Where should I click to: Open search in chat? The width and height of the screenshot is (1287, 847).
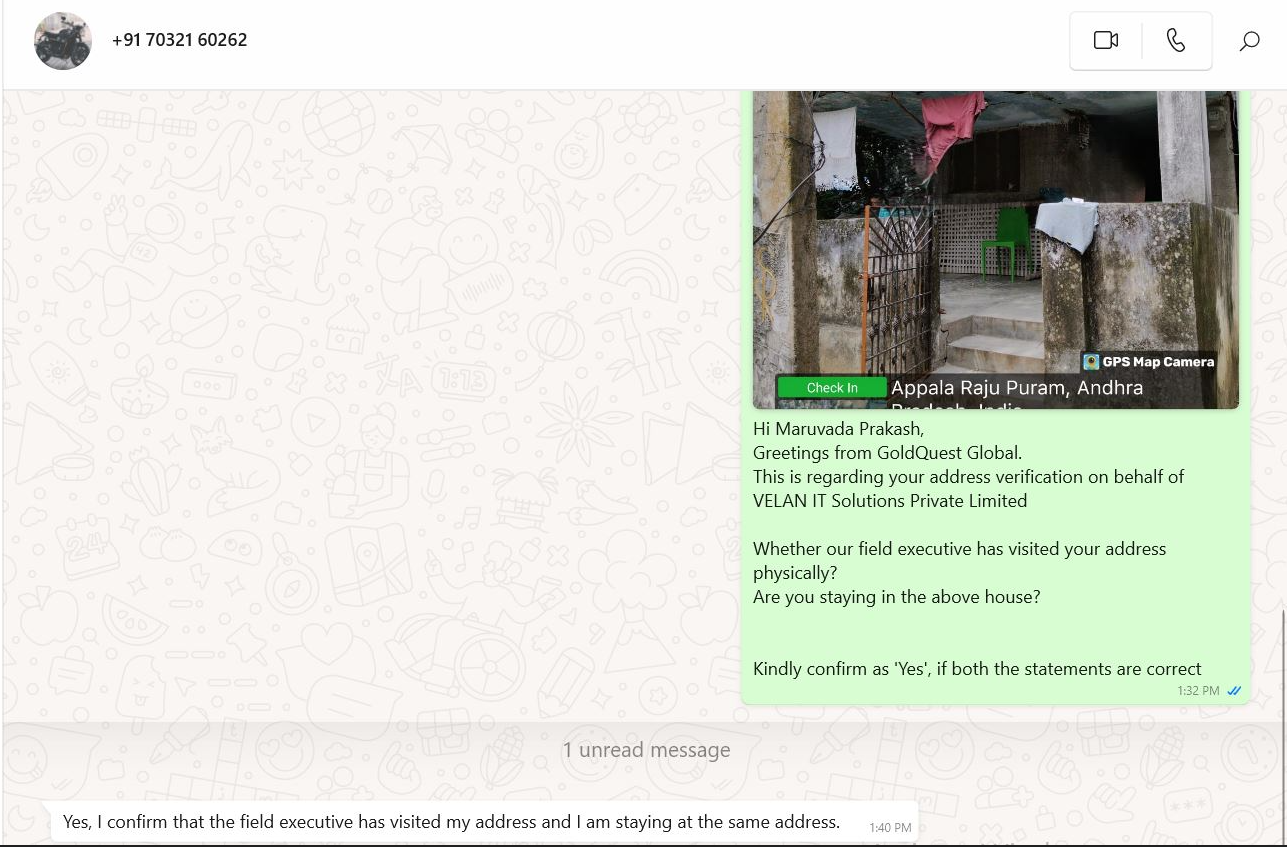coord(1249,41)
